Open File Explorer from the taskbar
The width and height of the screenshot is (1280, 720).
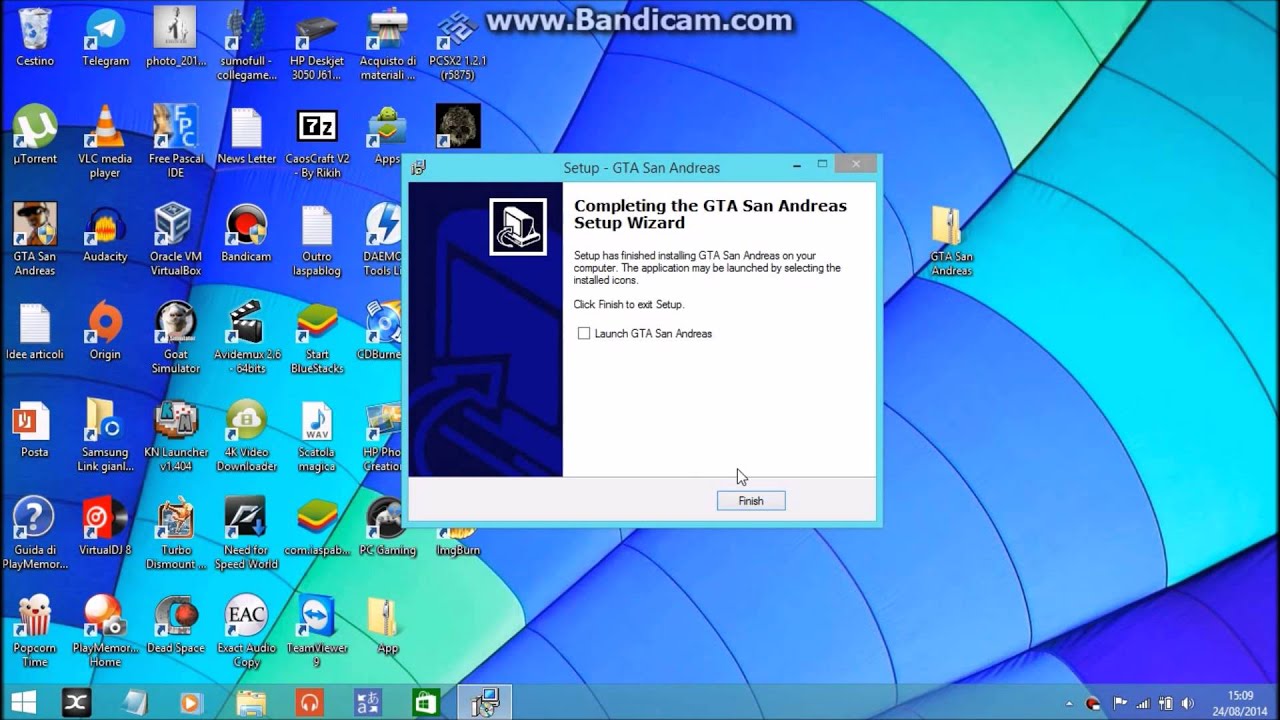click(x=250, y=702)
